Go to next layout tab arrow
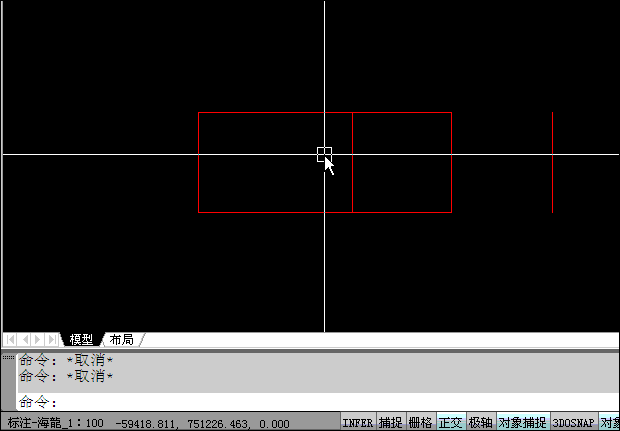Image resolution: width=620 pixels, height=431 pixels. pos(38,340)
